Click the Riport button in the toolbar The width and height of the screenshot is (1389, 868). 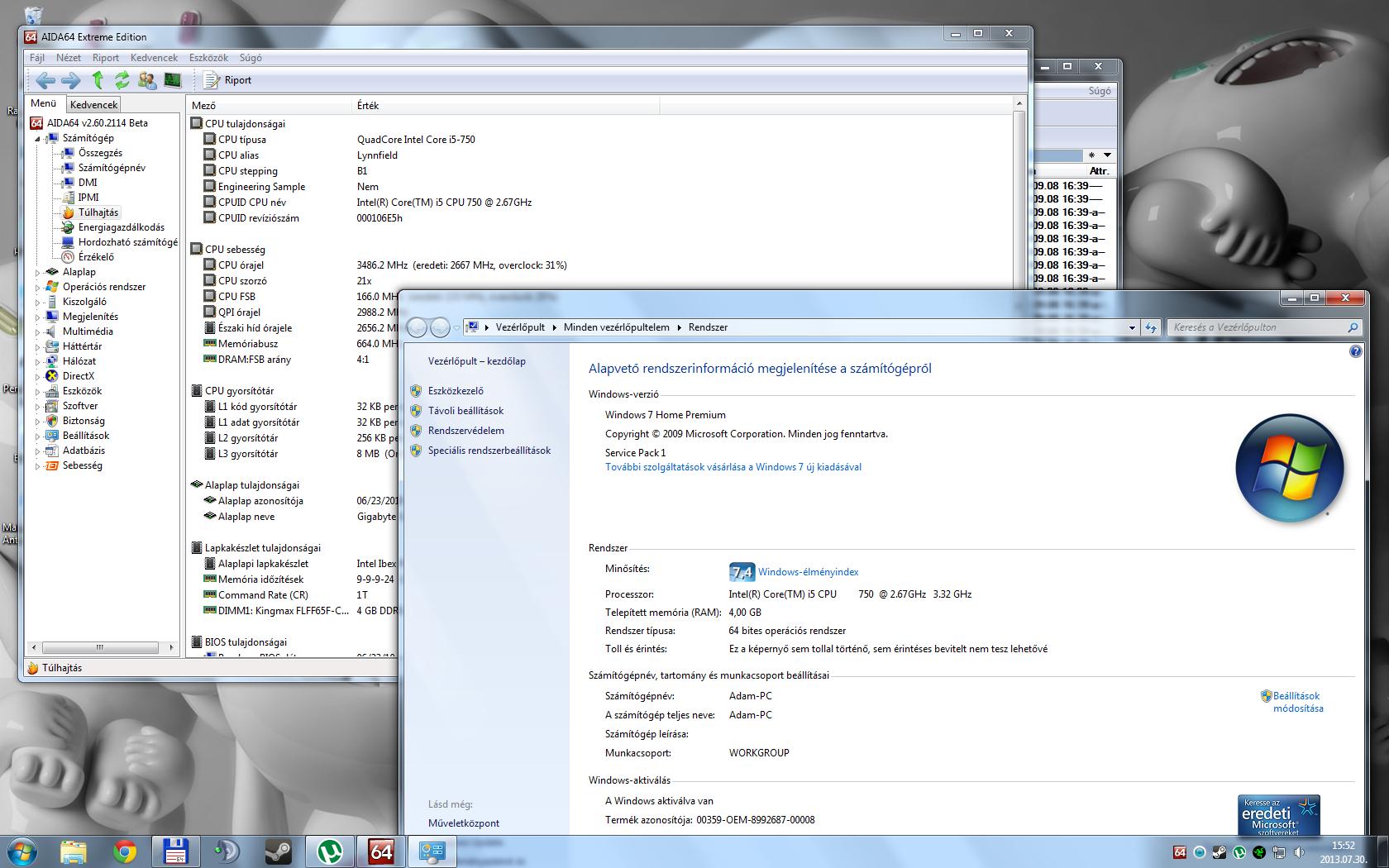pyautogui.click(x=227, y=80)
